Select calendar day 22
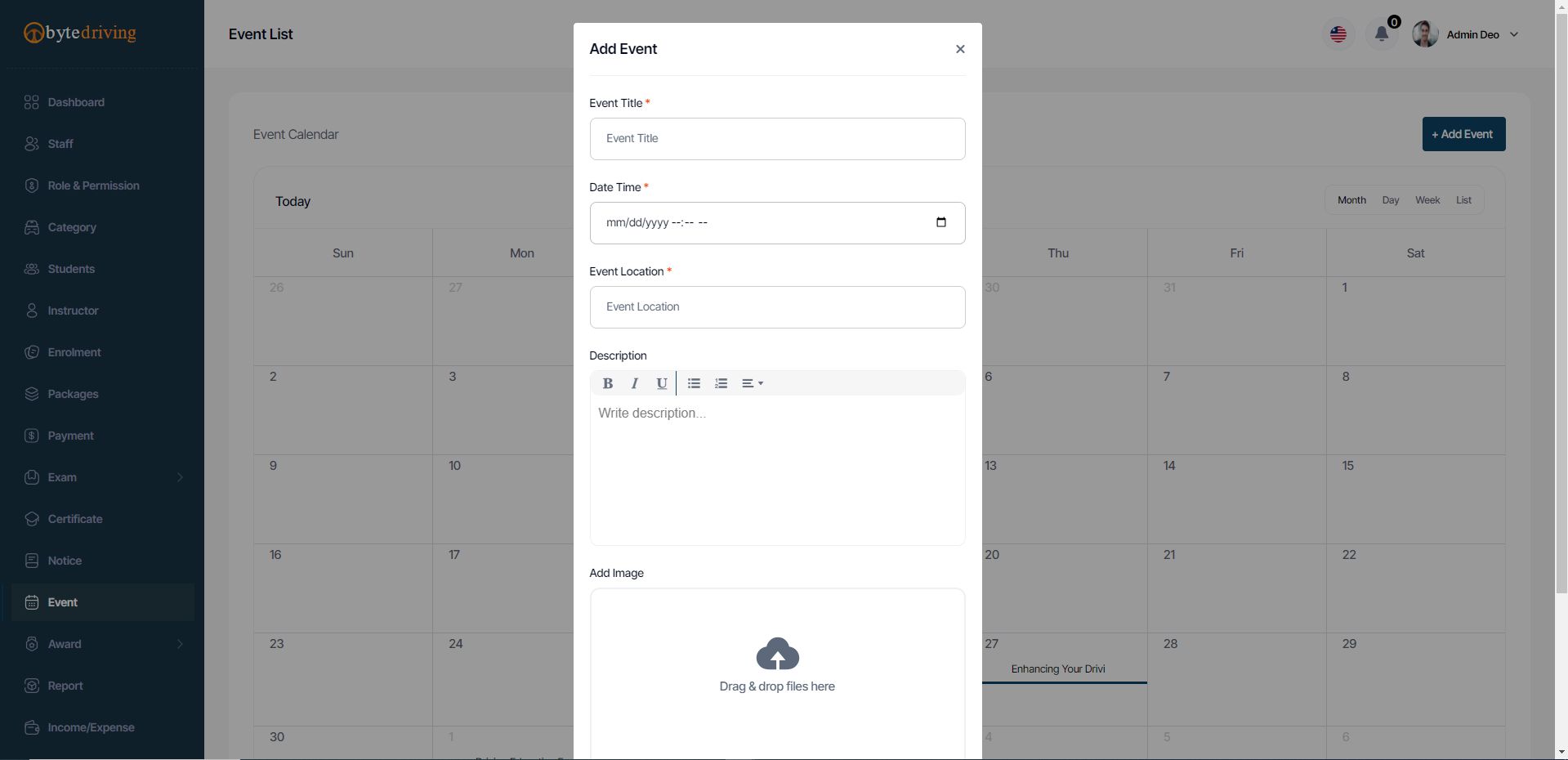 coord(1349,555)
